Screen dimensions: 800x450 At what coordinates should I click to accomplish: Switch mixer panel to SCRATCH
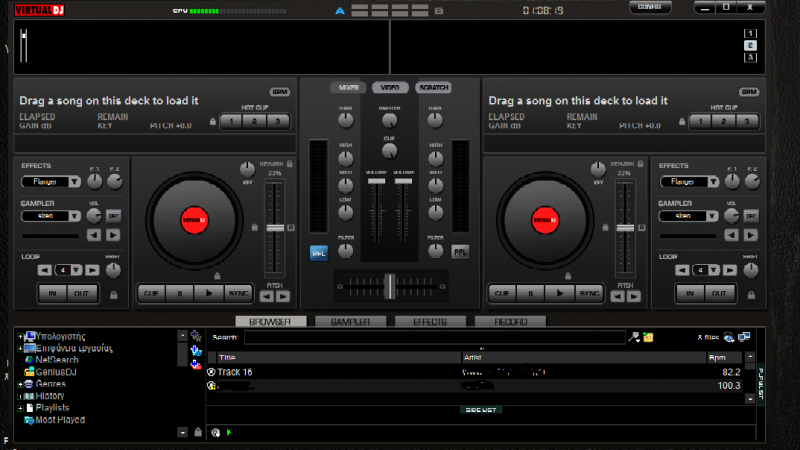(x=434, y=88)
